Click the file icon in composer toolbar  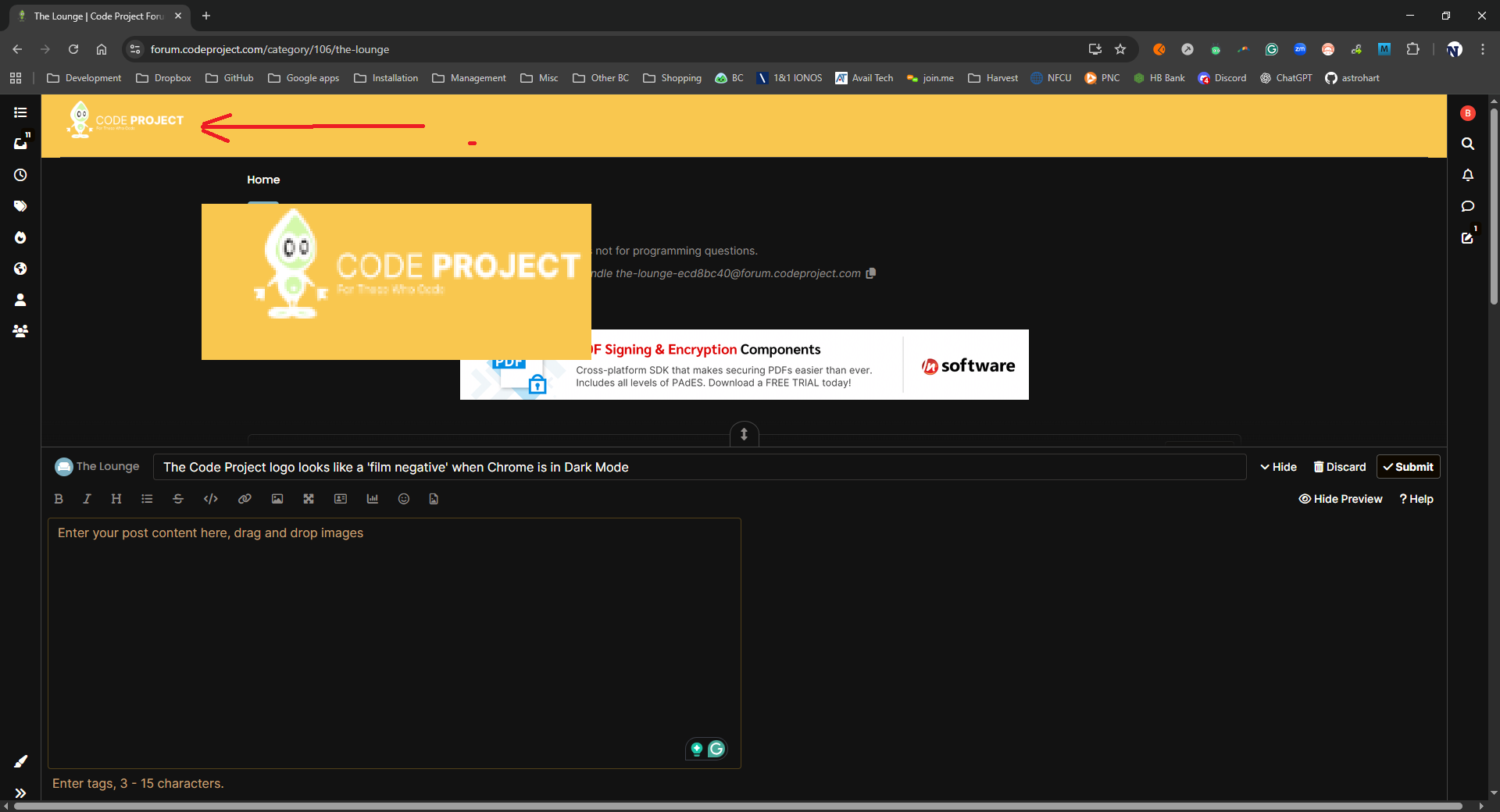[x=434, y=499]
